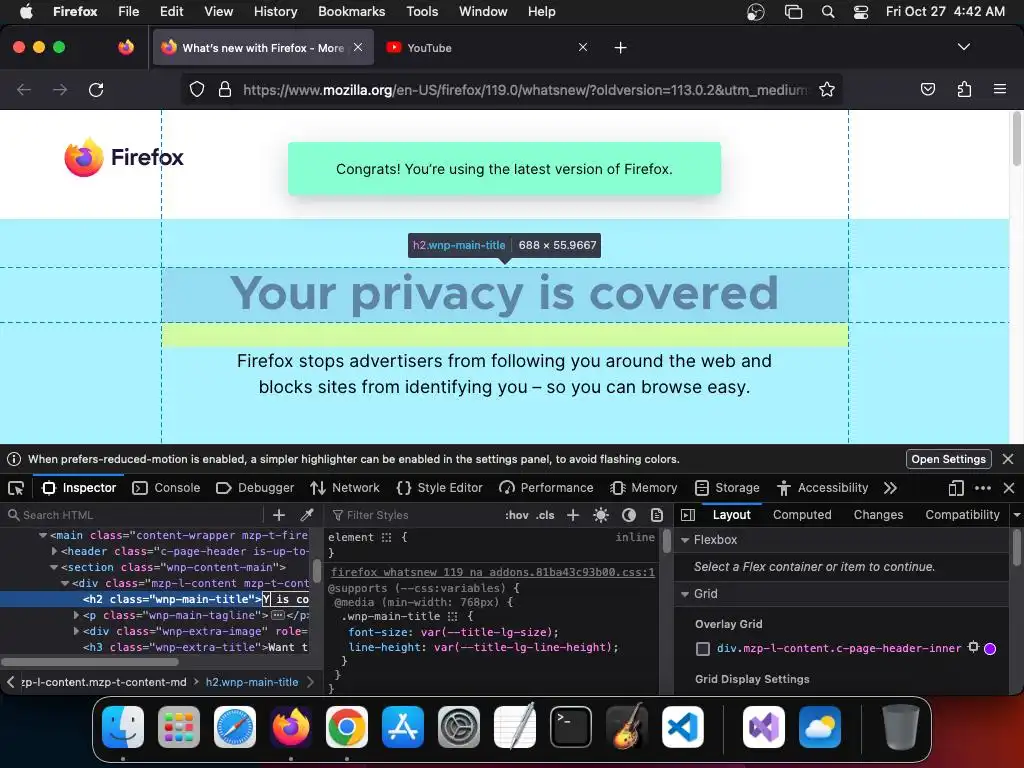Open the Debugger tab
This screenshot has width=1024, height=768.
255,488
